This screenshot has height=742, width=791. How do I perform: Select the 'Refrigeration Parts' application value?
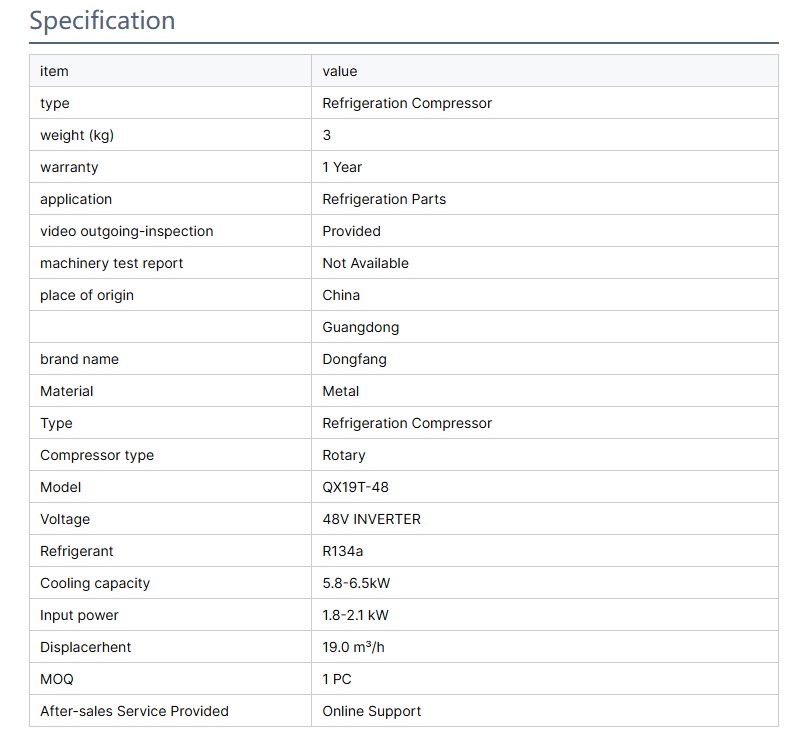[x=384, y=199]
